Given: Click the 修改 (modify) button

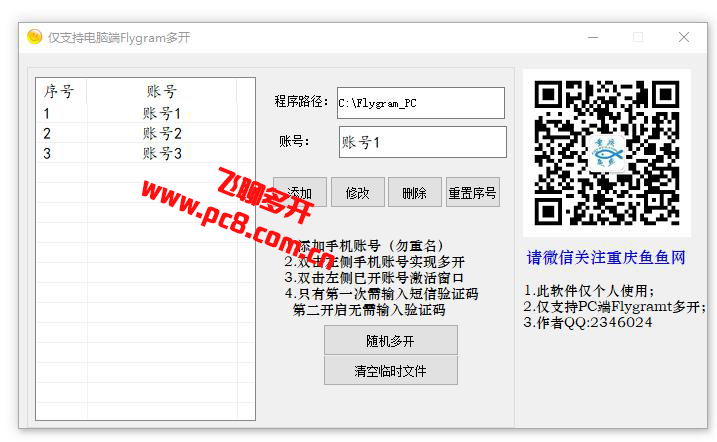Looking at the screenshot, I should click(358, 192).
